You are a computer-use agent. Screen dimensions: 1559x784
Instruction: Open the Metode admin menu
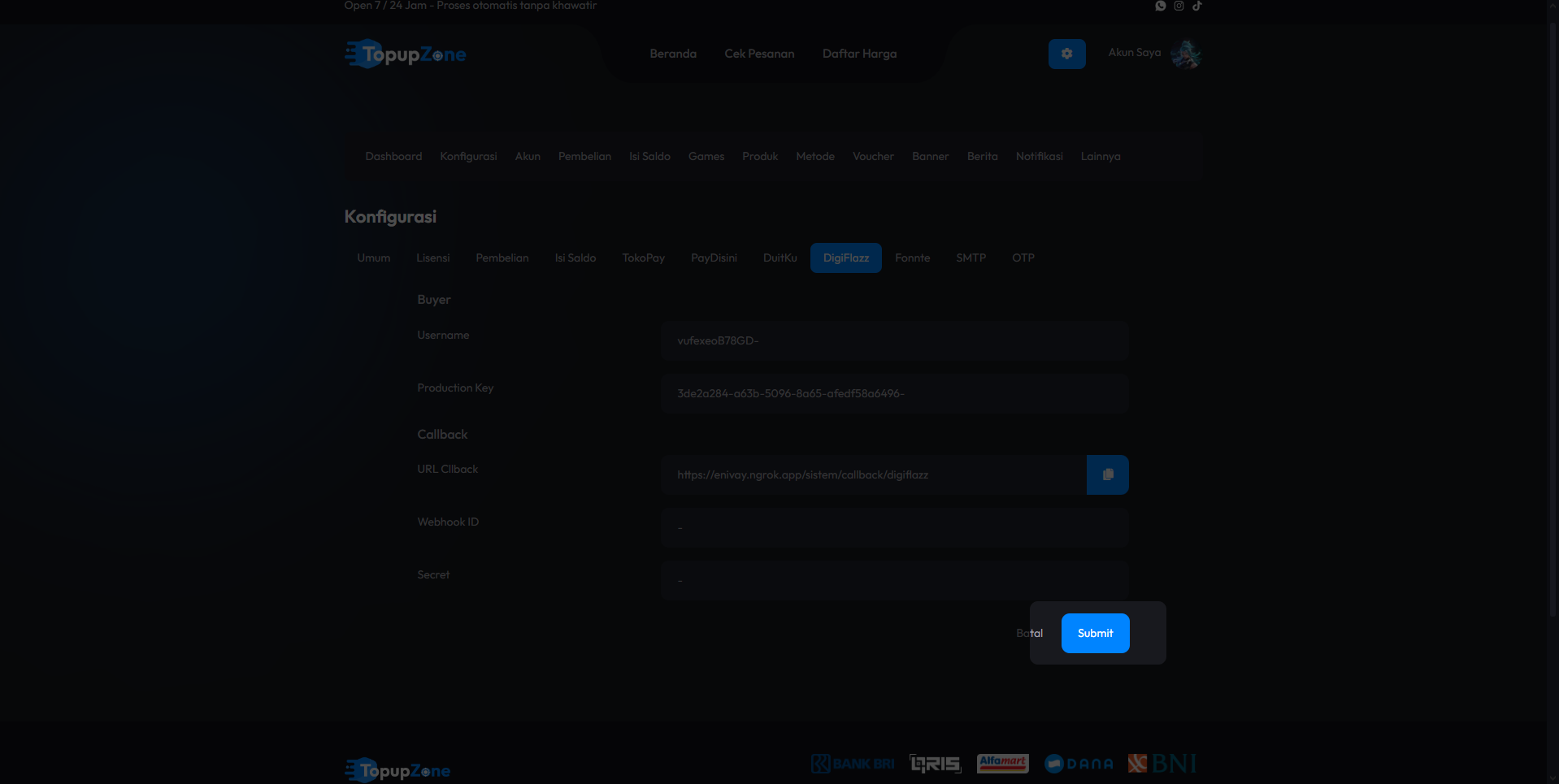pos(815,156)
